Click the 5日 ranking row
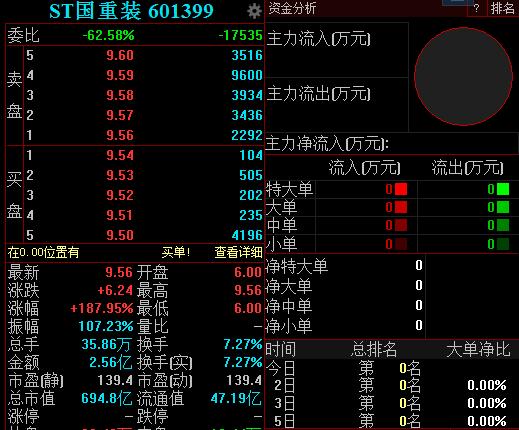This screenshot has width=519, height=430. tap(391, 421)
